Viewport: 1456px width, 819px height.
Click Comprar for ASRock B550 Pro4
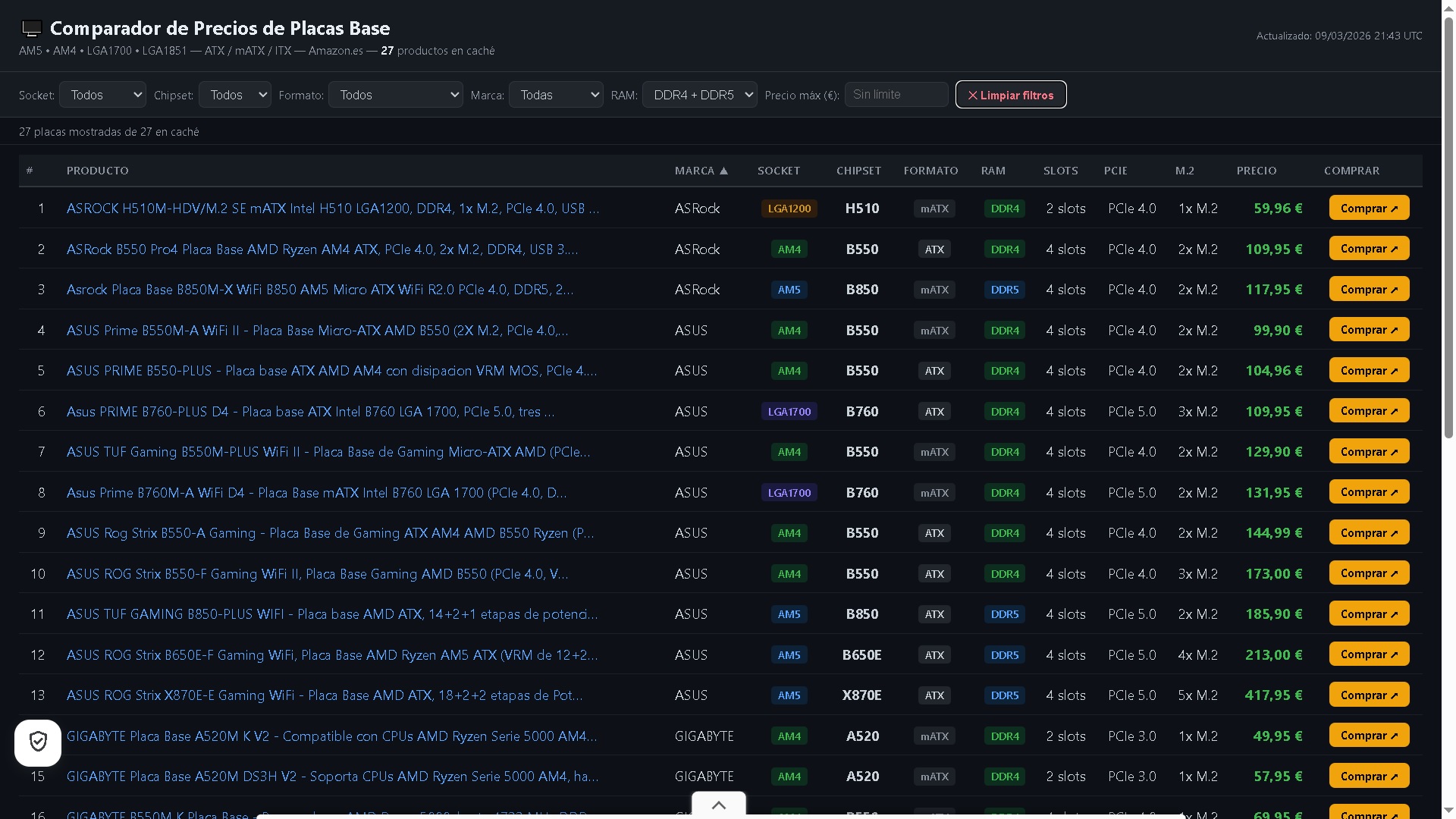(x=1368, y=249)
